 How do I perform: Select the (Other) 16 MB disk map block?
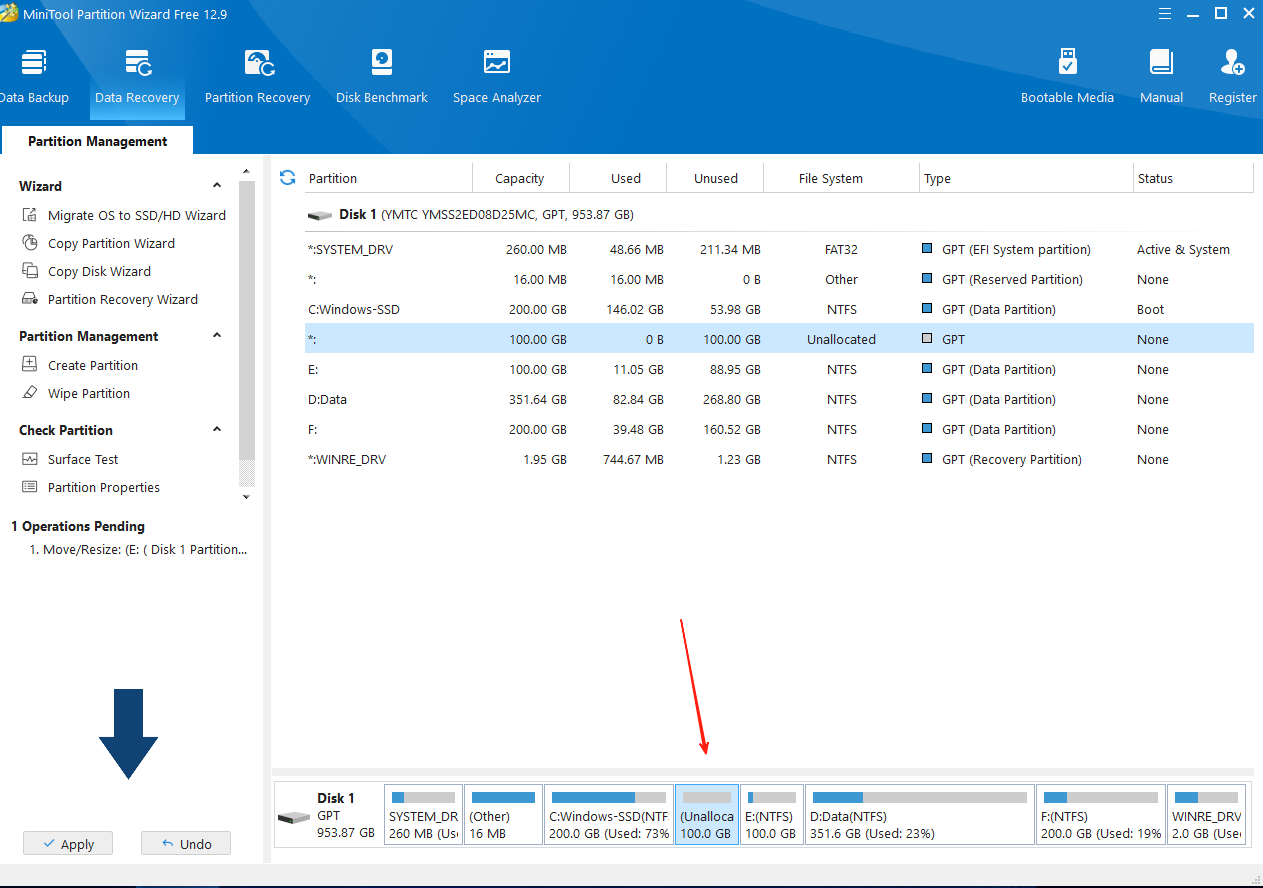503,815
